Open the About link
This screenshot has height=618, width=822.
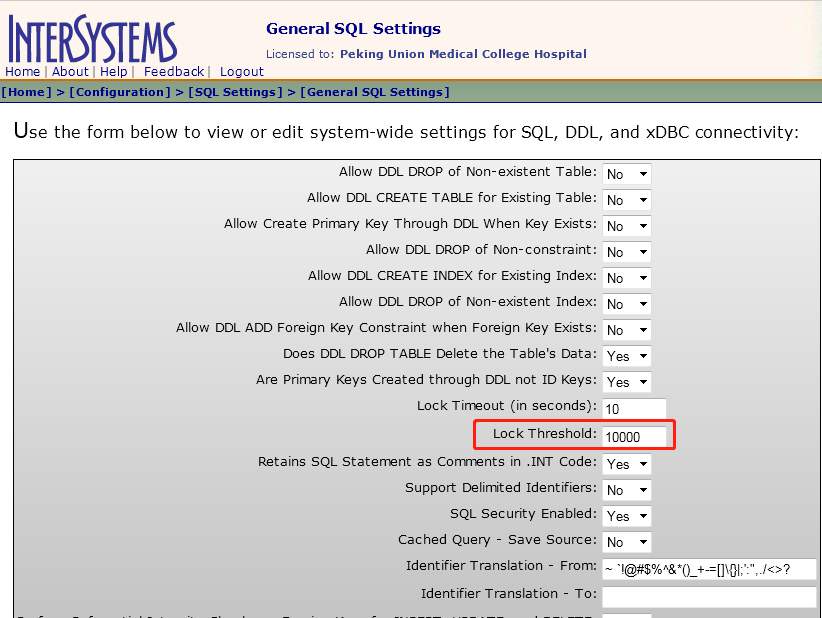[70, 72]
